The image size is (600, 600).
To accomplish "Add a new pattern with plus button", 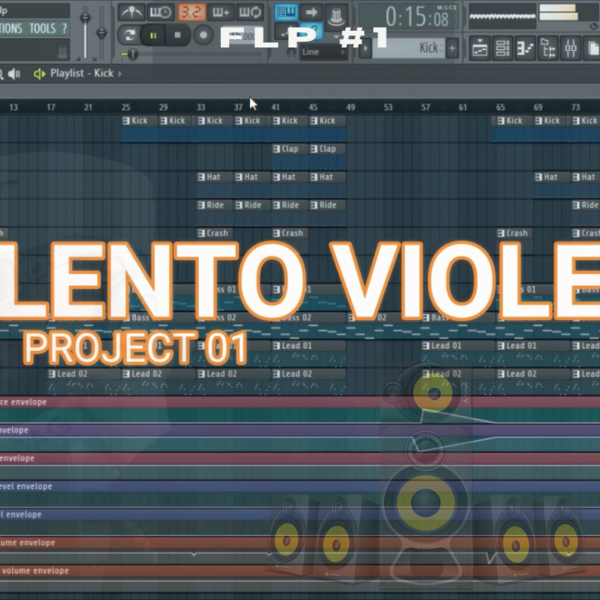I will point(452,48).
